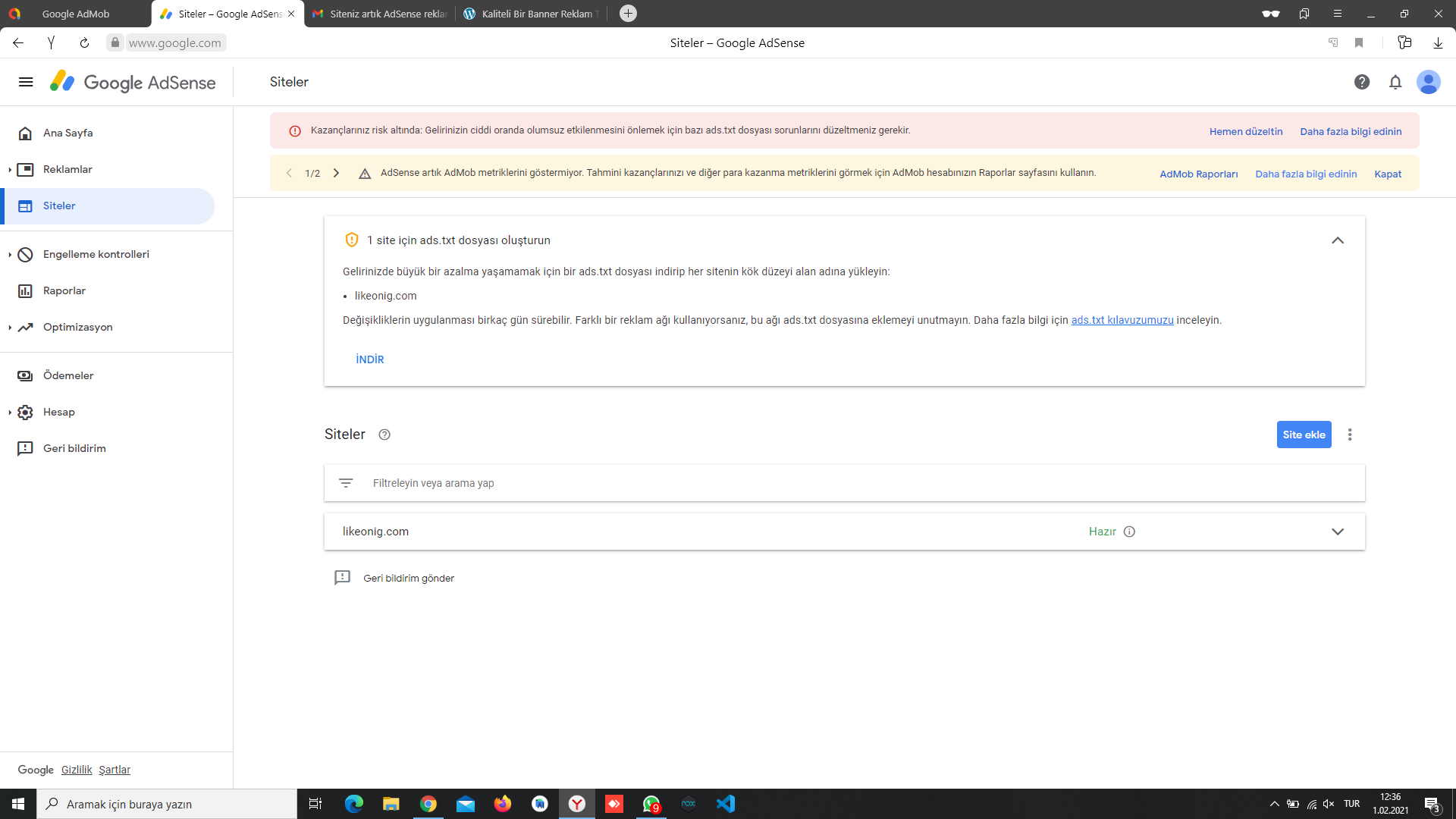The image size is (1456, 819).
Task: Collapse the ads.txt card chevron
Action: [x=1338, y=240]
